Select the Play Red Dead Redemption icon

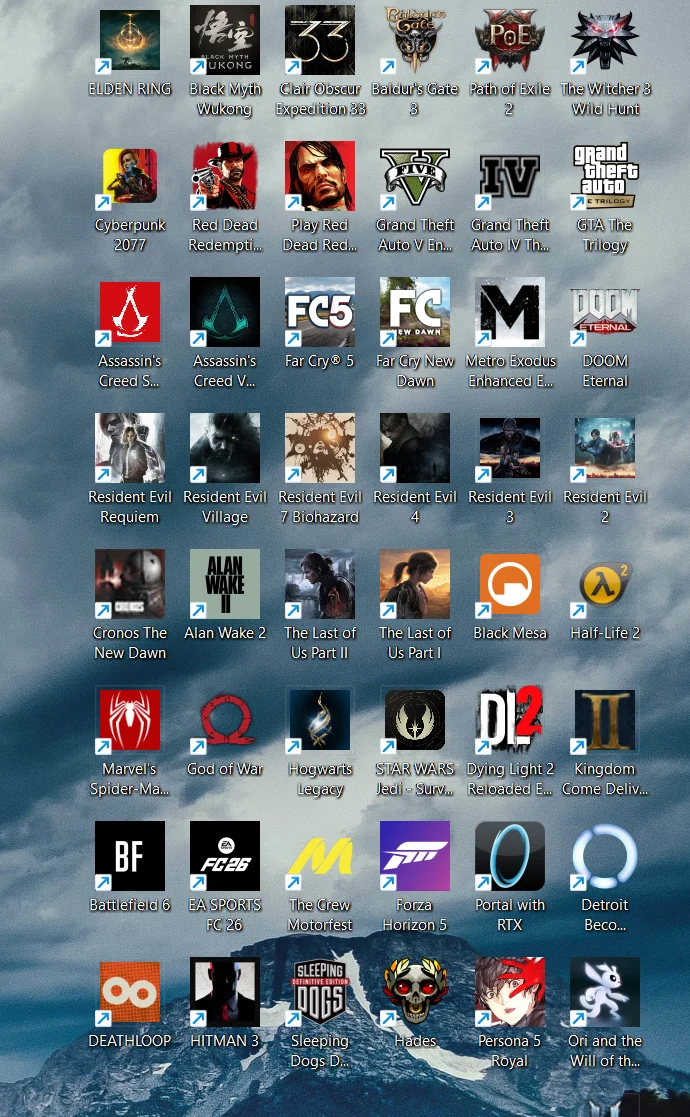[x=320, y=176]
